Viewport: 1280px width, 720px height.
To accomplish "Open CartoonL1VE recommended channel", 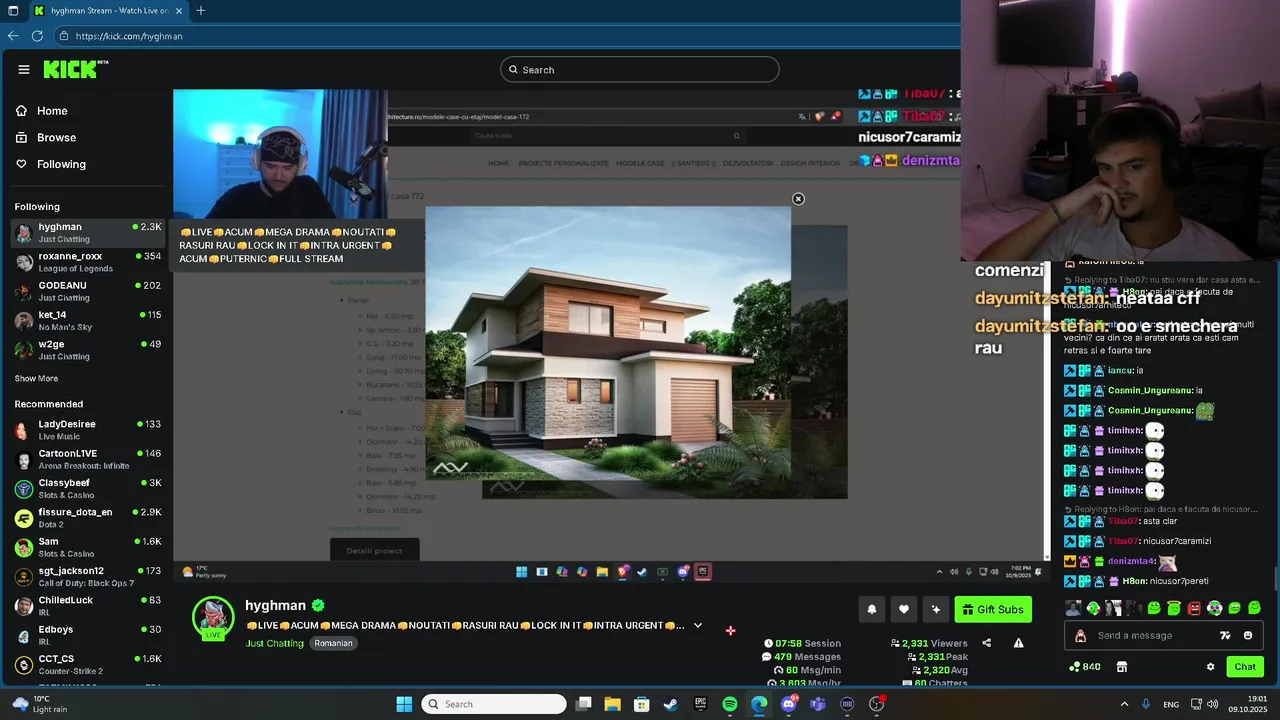I will pos(88,459).
